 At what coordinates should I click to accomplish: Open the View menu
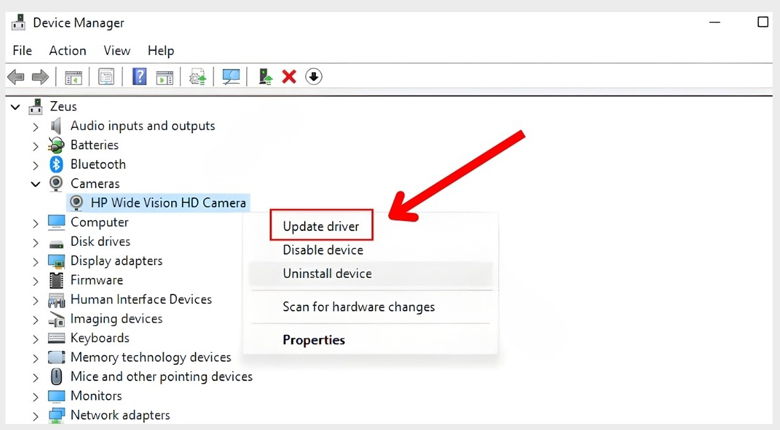pos(117,50)
